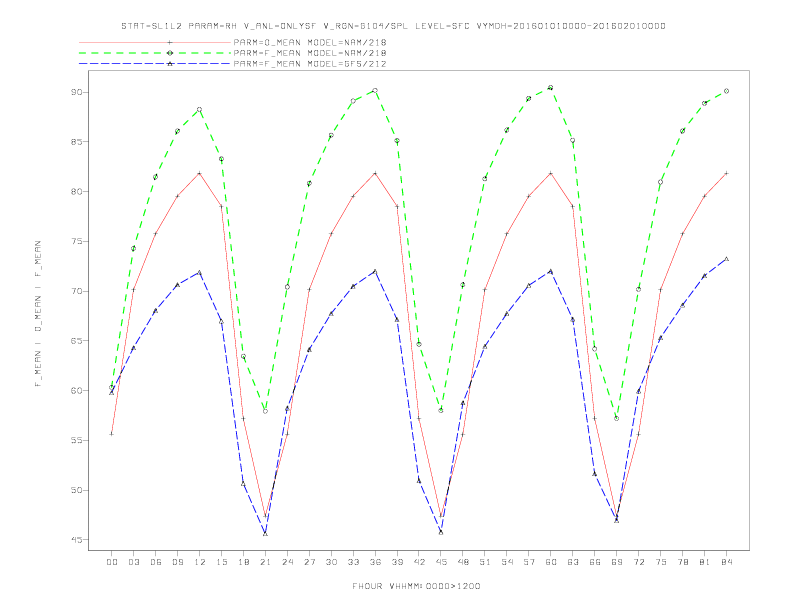Select legend entry PARM=F_MEAN MODEL=NAM/218

[310, 53]
